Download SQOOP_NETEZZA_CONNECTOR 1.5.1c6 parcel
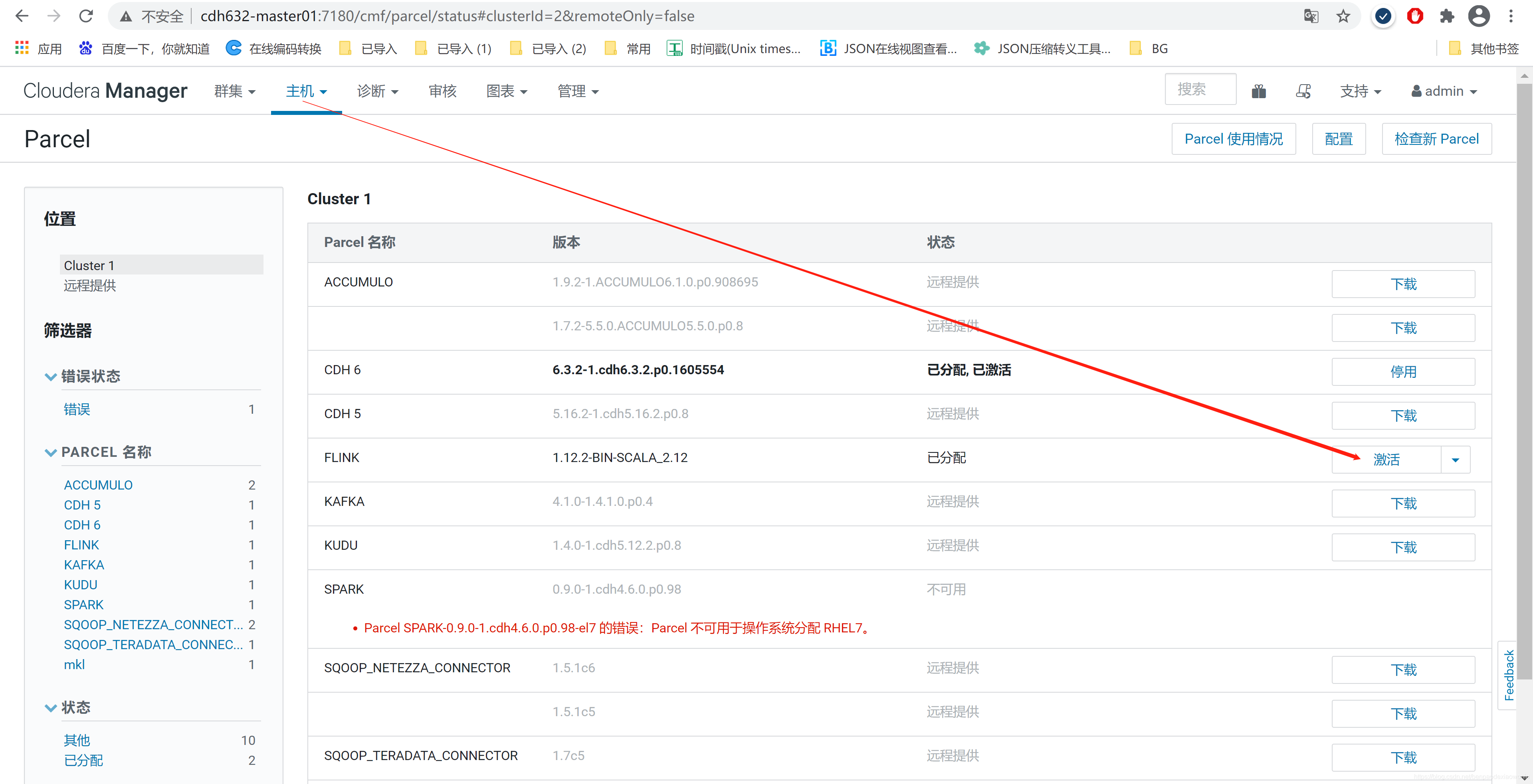1533x784 pixels. 1403,670
